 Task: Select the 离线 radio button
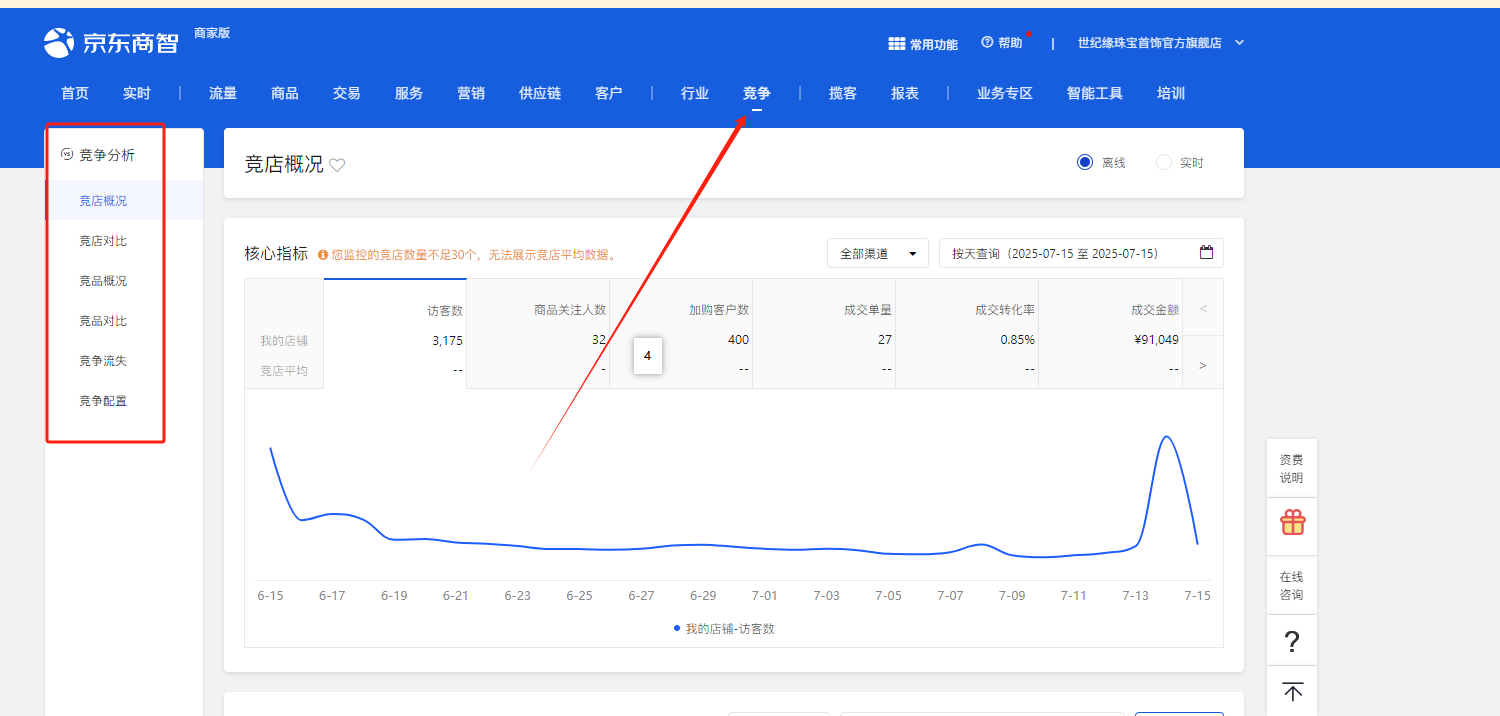[1085, 162]
